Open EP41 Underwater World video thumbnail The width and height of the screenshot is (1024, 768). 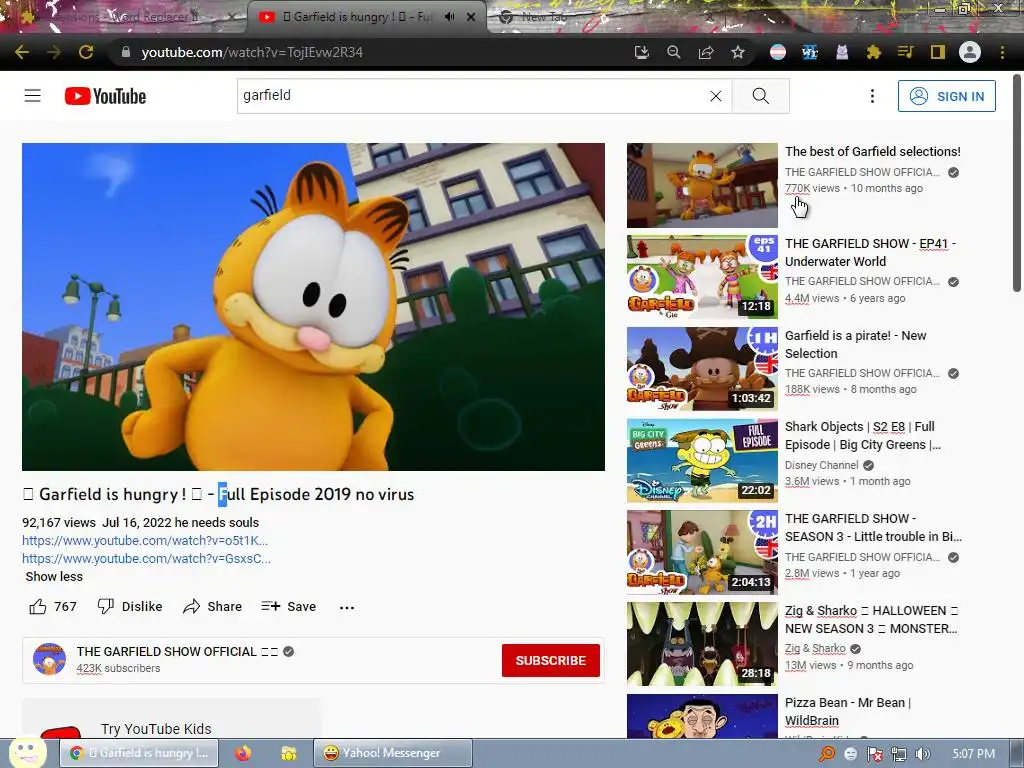click(x=702, y=277)
